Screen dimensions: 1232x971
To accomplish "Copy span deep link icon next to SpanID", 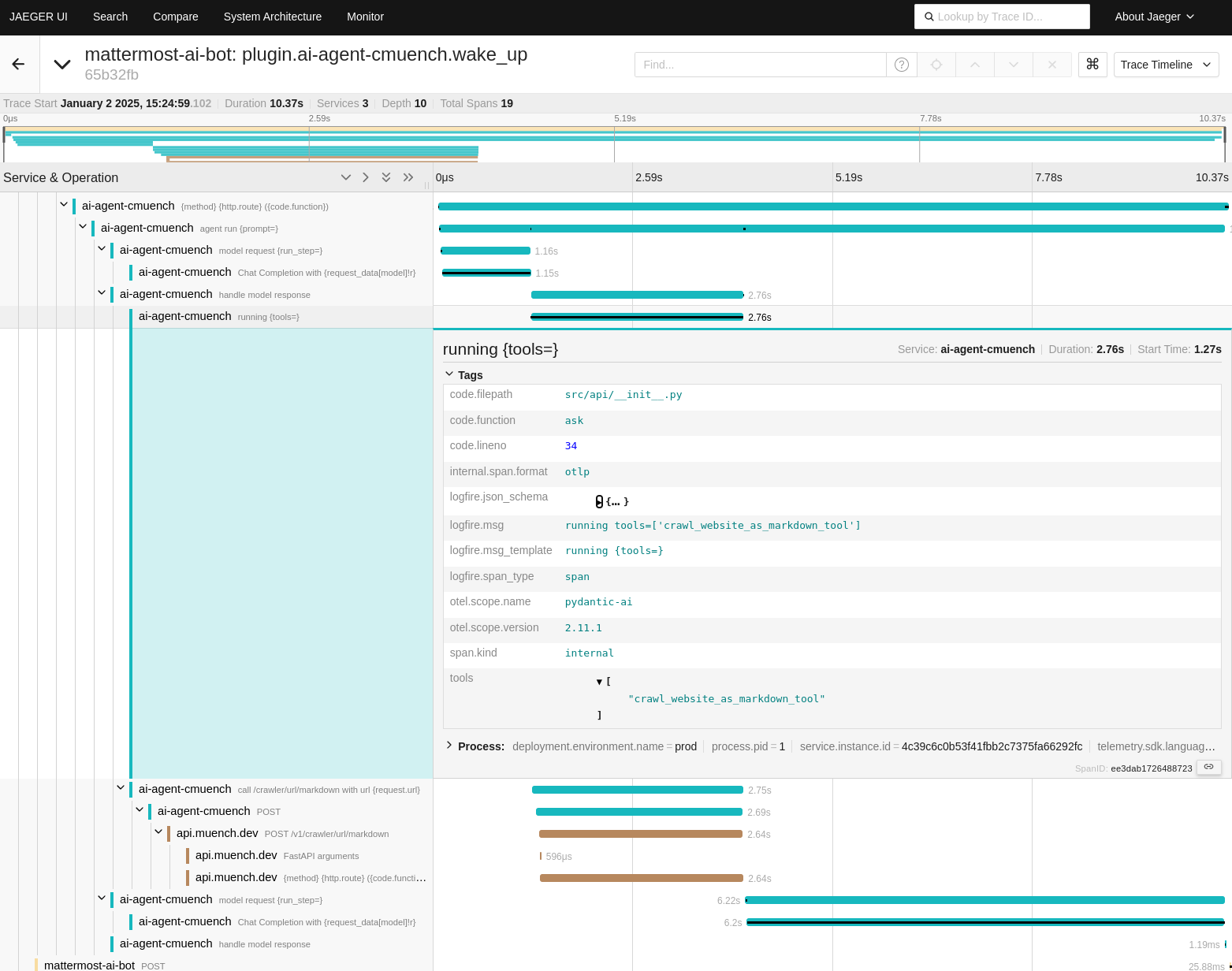I will (1209, 767).
